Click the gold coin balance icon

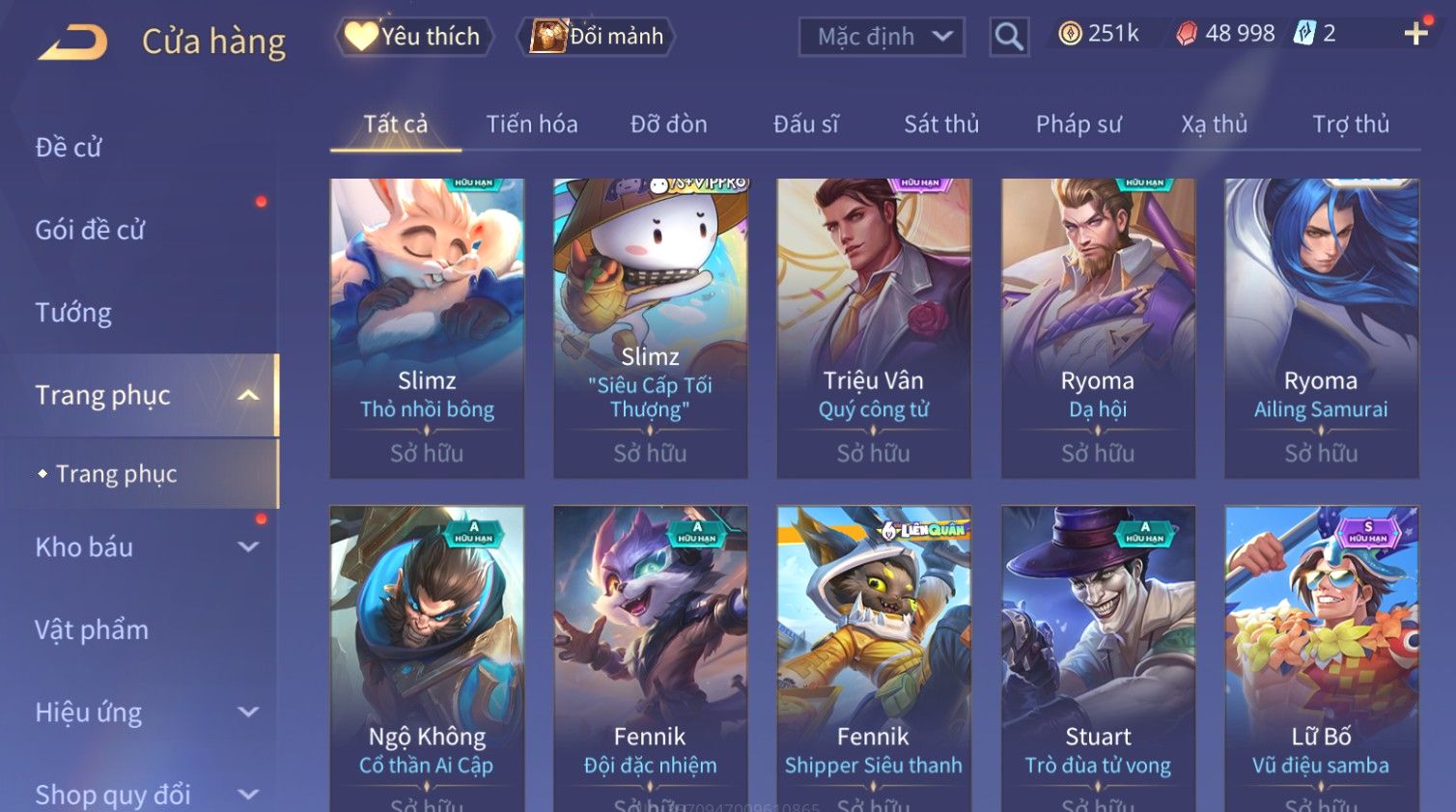[1070, 34]
